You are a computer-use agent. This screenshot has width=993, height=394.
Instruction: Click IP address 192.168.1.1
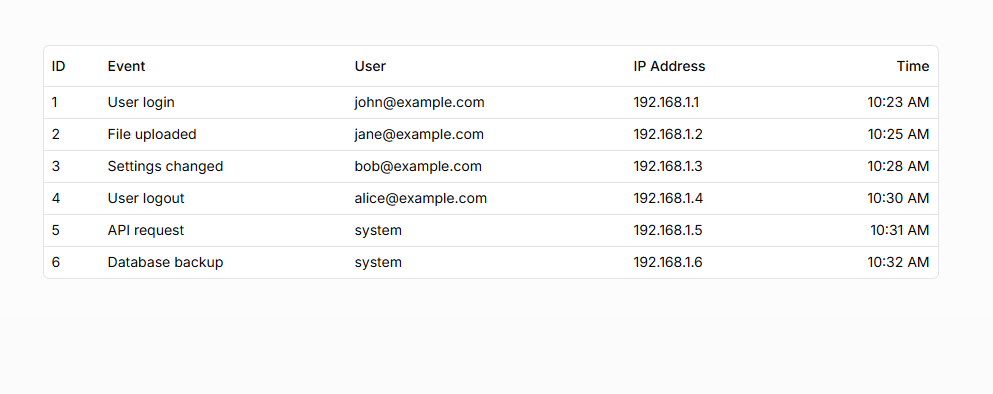pyautogui.click(x=666, y=103)
